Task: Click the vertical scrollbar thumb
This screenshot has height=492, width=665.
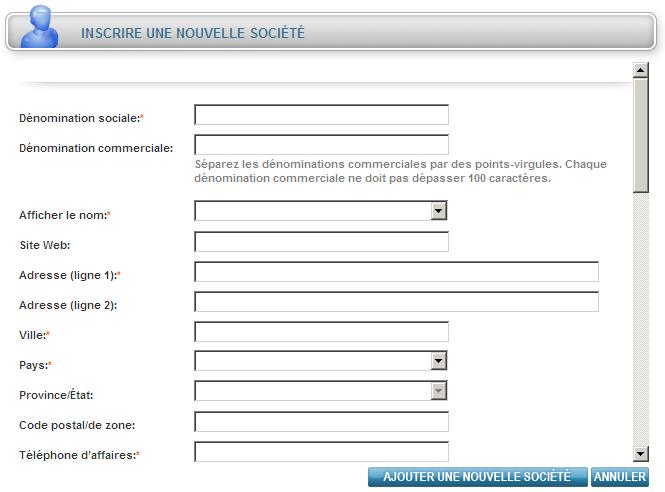Action: [640, 136]
